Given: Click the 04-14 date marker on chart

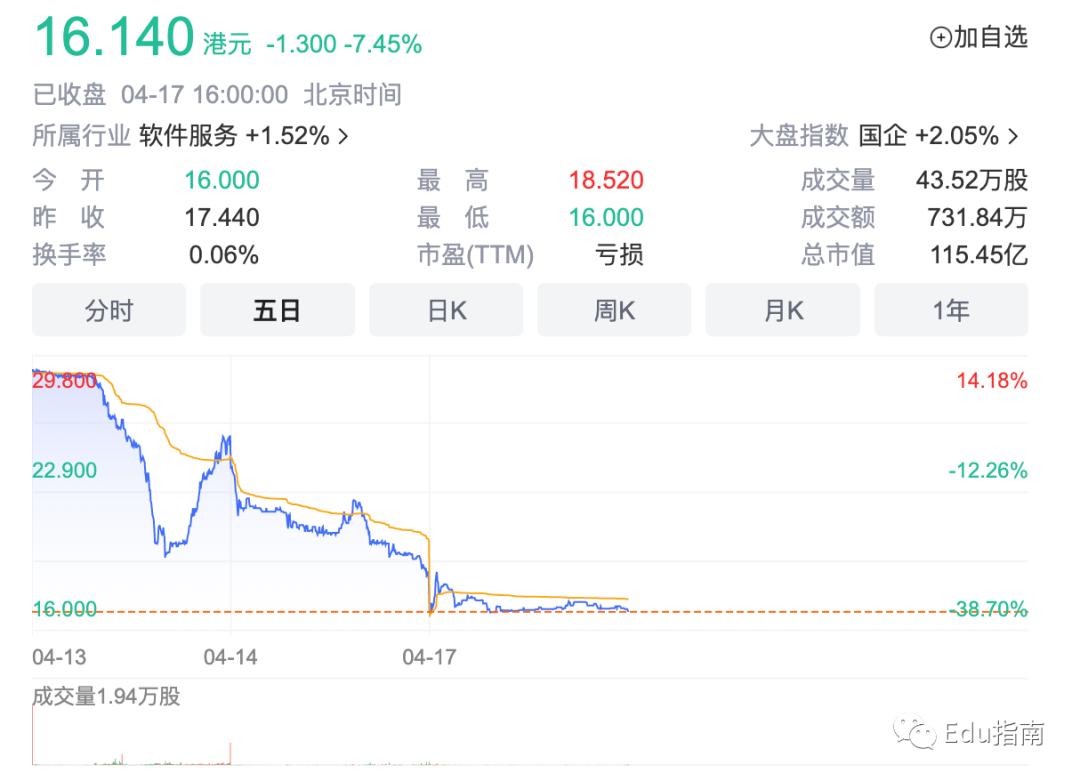Looking at the screenshot, I should click(230, 657).
